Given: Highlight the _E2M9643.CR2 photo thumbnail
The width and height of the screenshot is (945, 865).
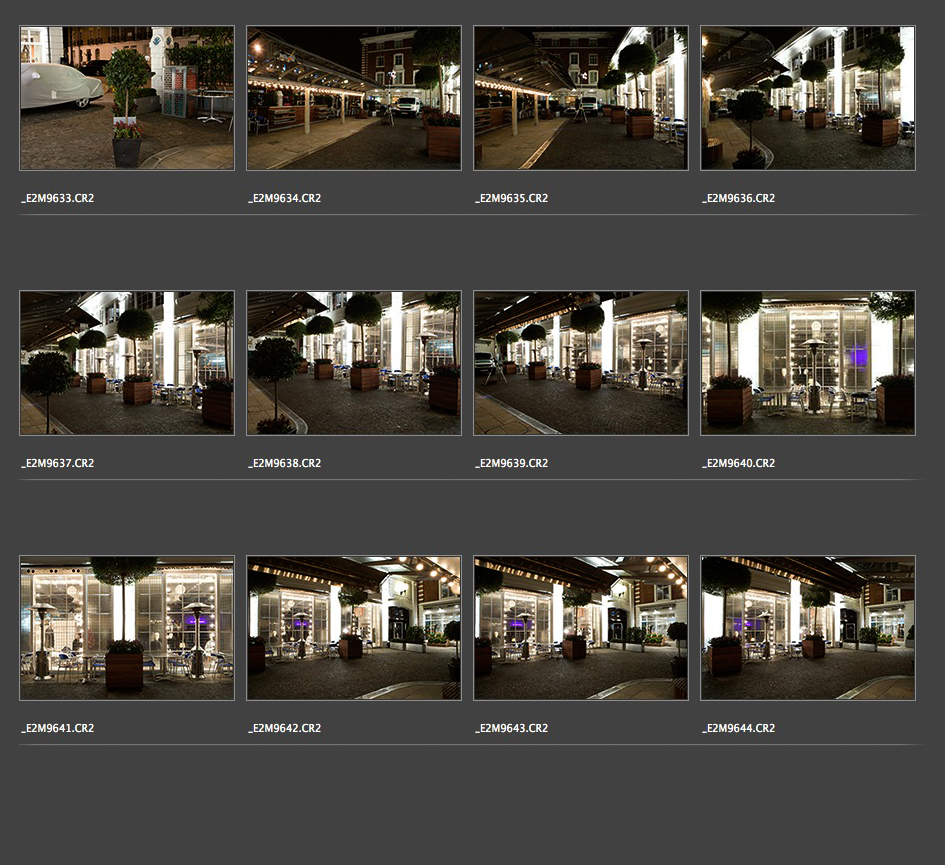Looking at the screenshot, I should (x=581, y=628).
